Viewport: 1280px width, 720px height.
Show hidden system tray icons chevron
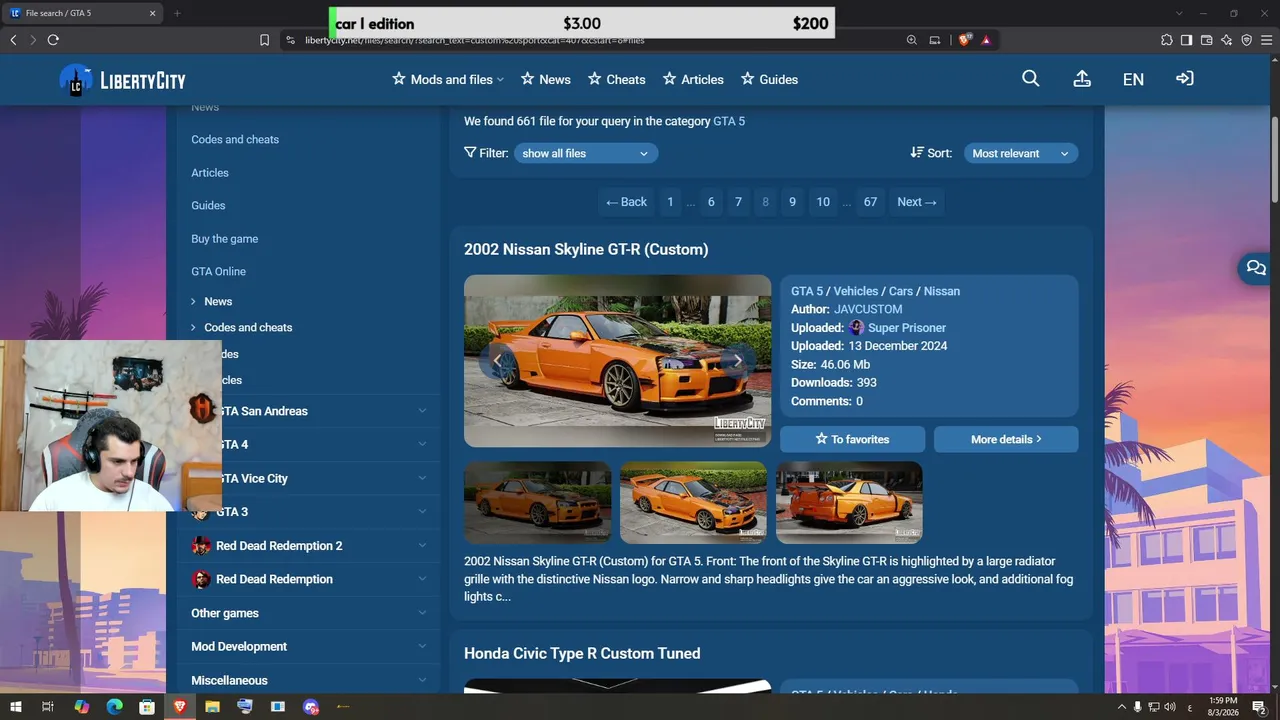(x=1121, y=707)
